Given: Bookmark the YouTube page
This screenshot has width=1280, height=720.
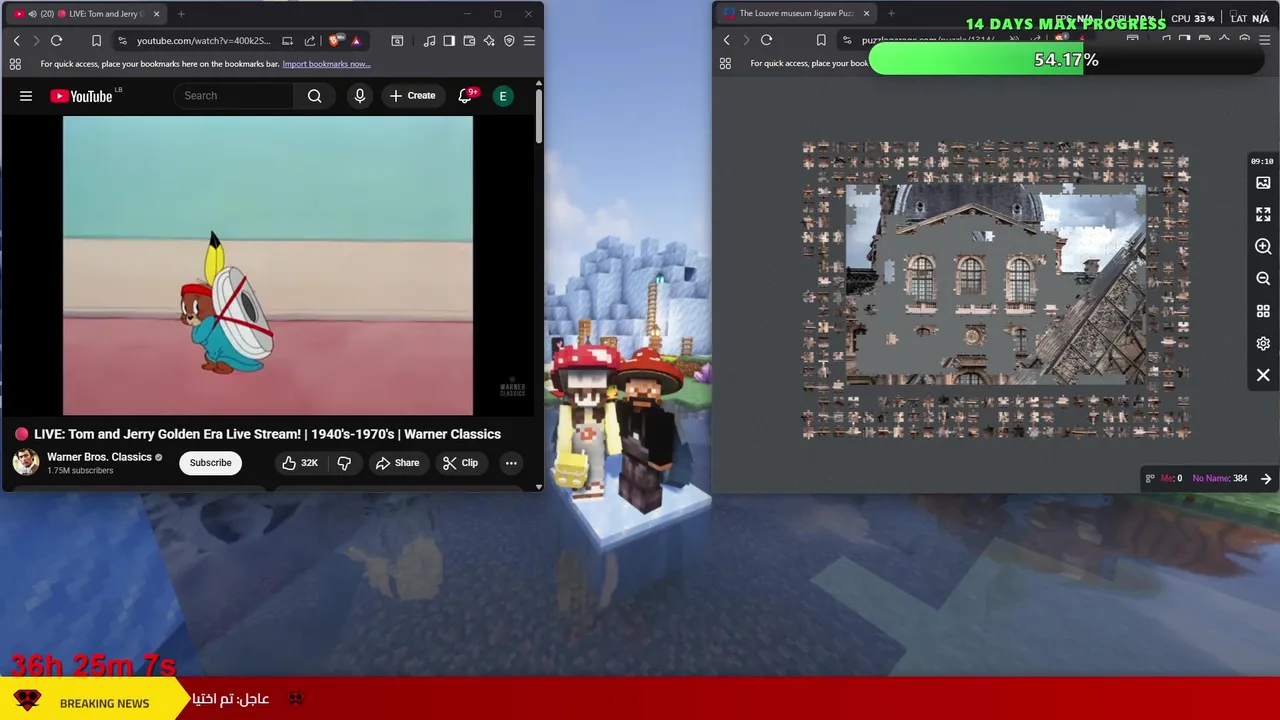Looking at the screenshot, I should (96, 41).
